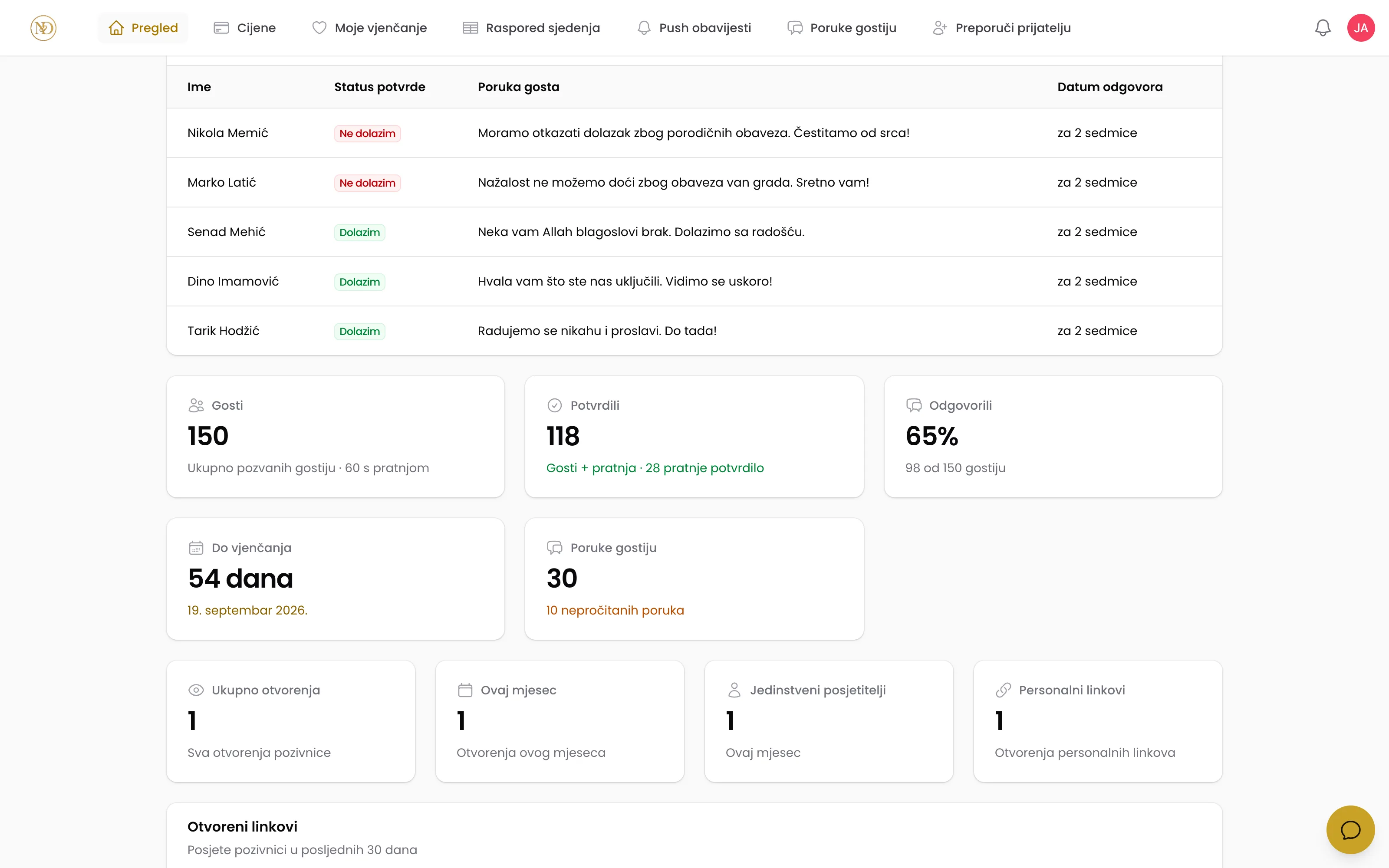Open the Moje vjenčanje menu item
The image size is (1389, 868).
tap(369, 27)
